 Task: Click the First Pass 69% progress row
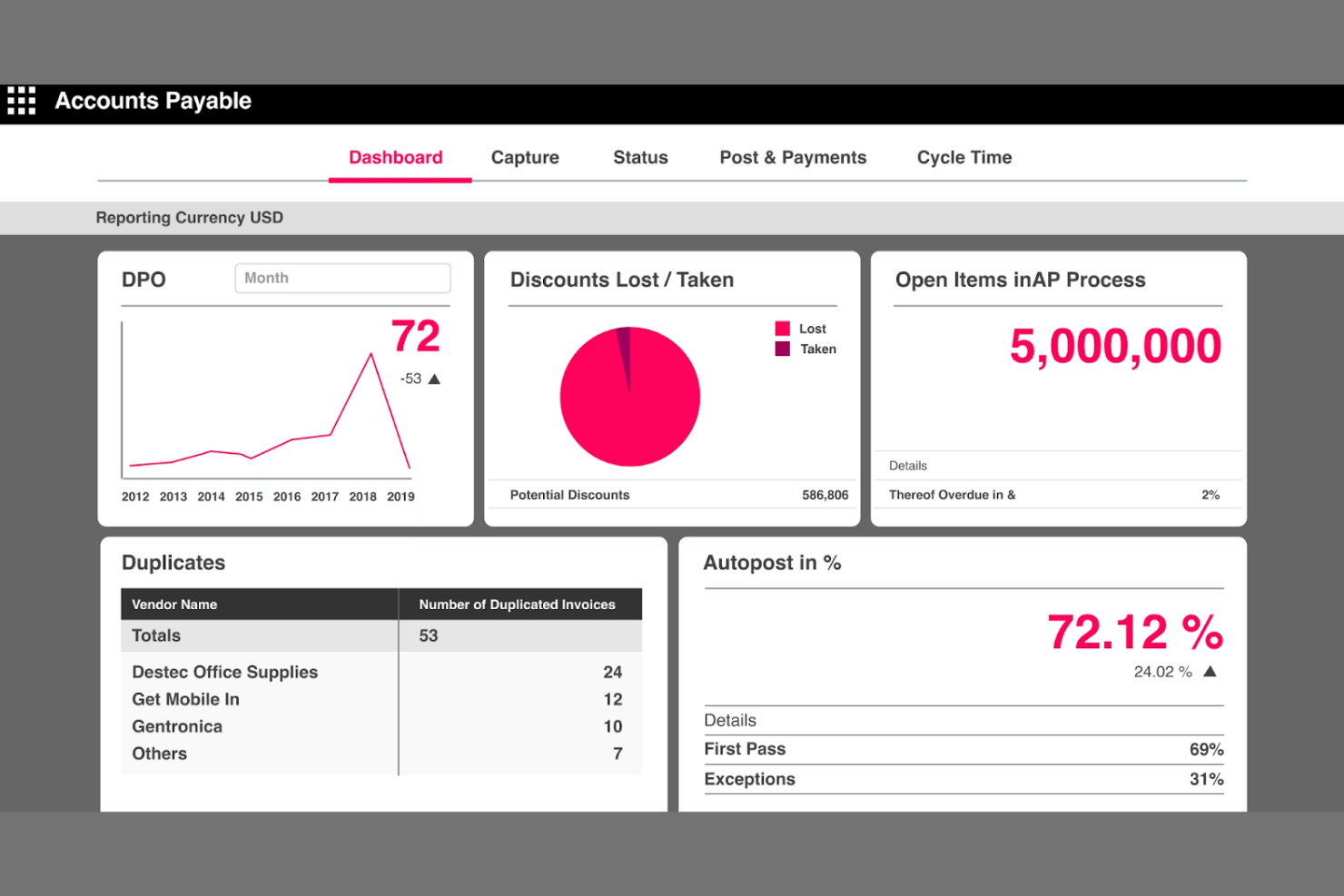click(x=964, y=749)
